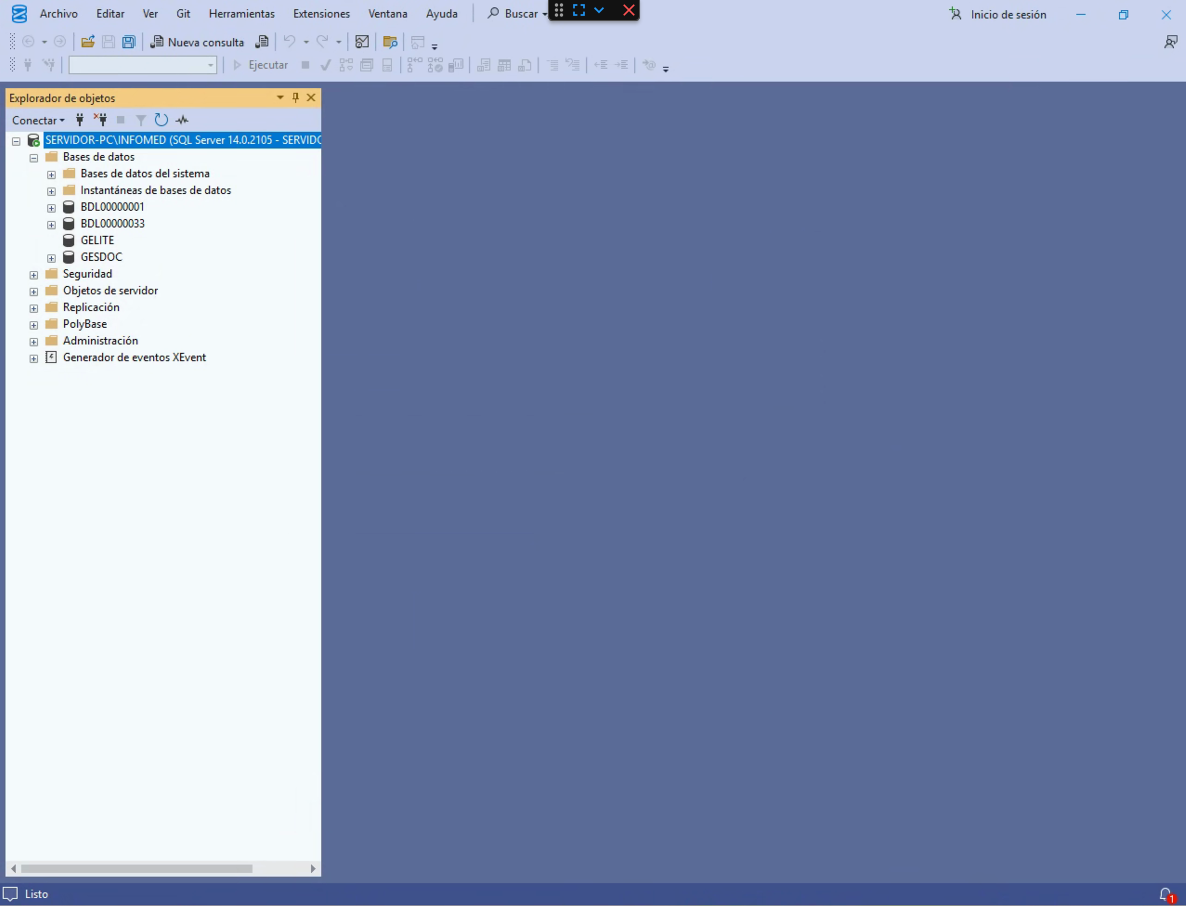Click the Find in Files folder-magnifier icon
Image resolution: width=1186 pixels, height=906 pixels.
coord(390,42)
